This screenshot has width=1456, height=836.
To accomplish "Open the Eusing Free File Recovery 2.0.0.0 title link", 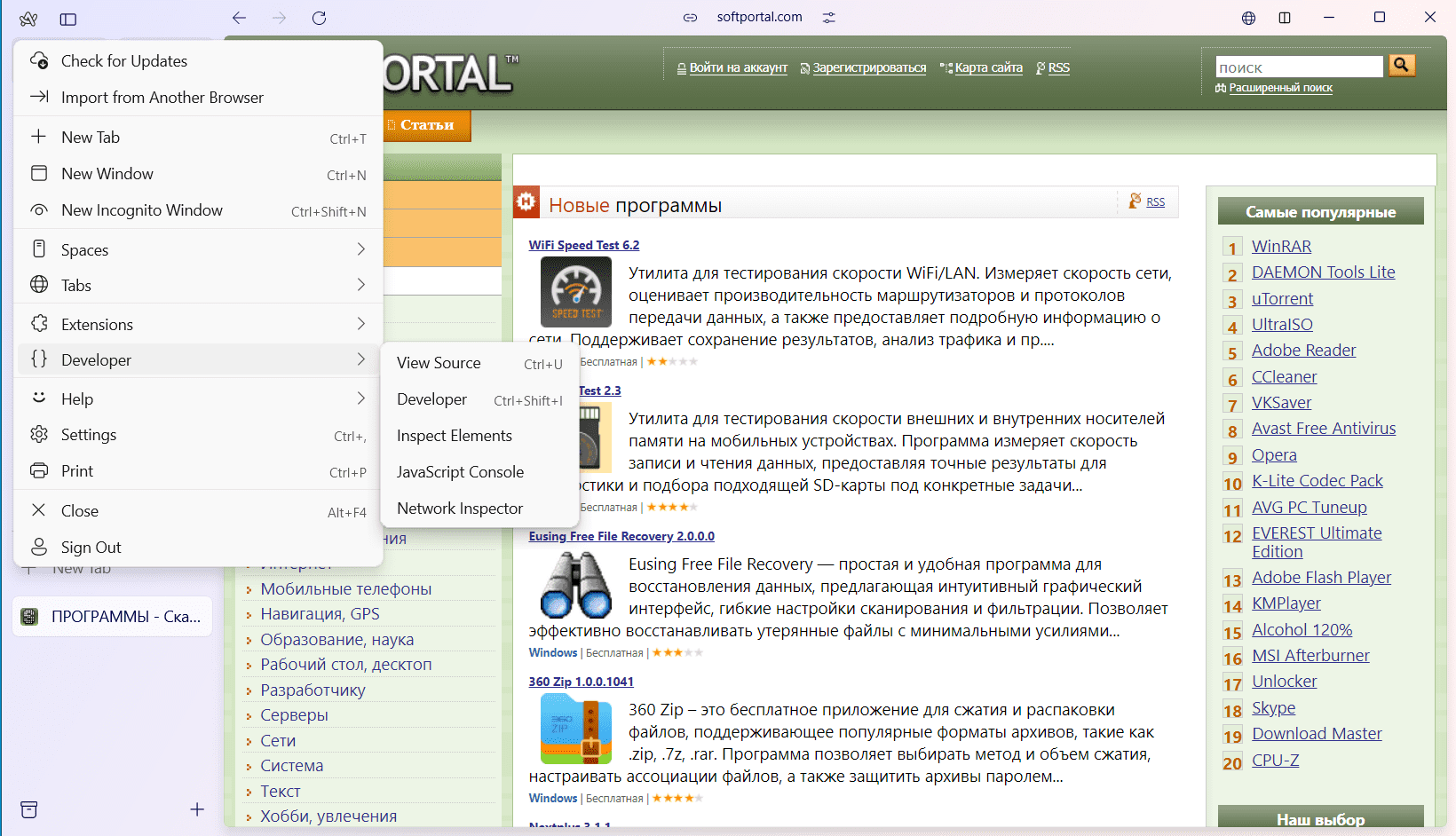I will point(621,536).
